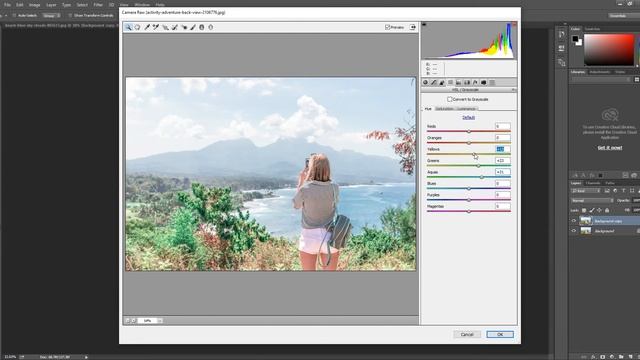The width and height of the screenshot is (640, 360).
Task: Select the Zoom tool in Camera Raw toolbar
Action: click(x=128, y=27)
